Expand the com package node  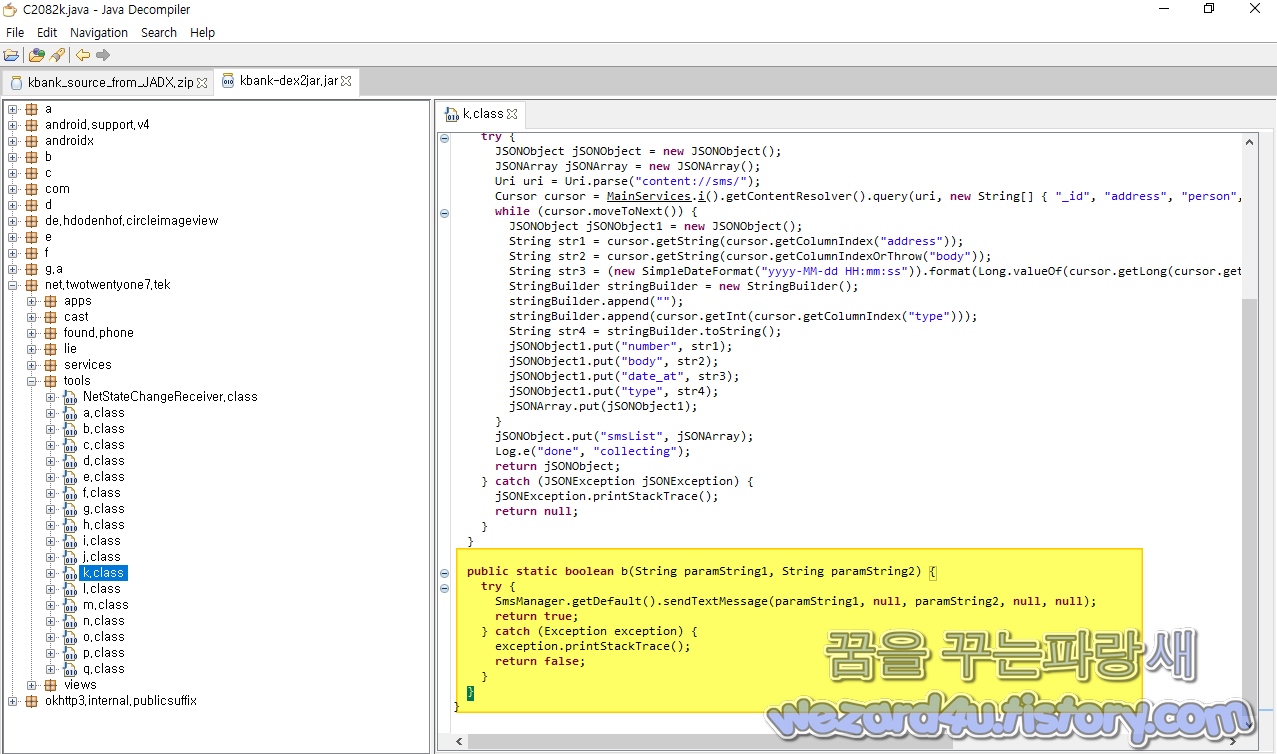13,189
